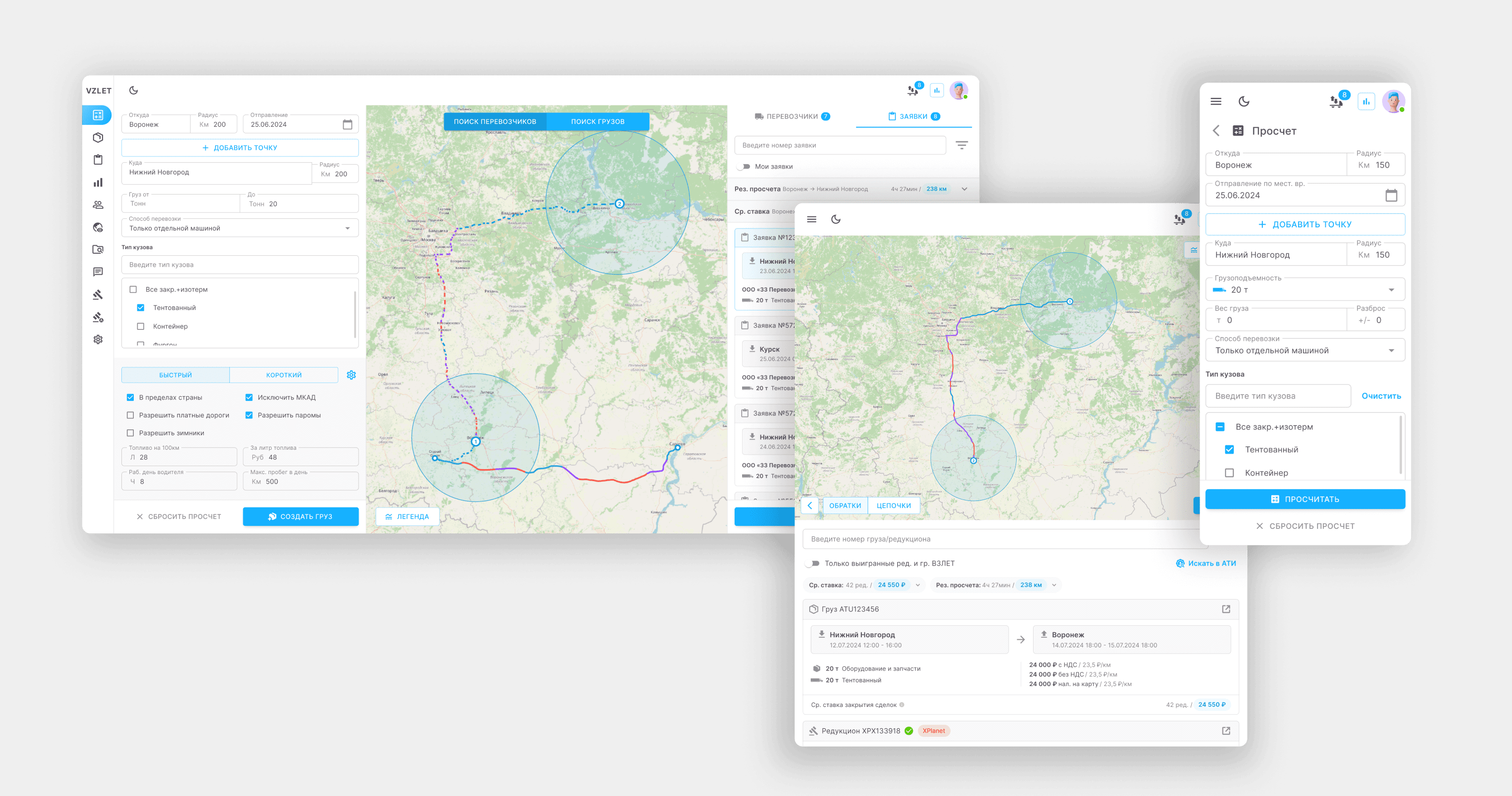Screen dimensions: 1512x796
Task: Open the chat messages sidebar icon
Action: pos(98,272)
